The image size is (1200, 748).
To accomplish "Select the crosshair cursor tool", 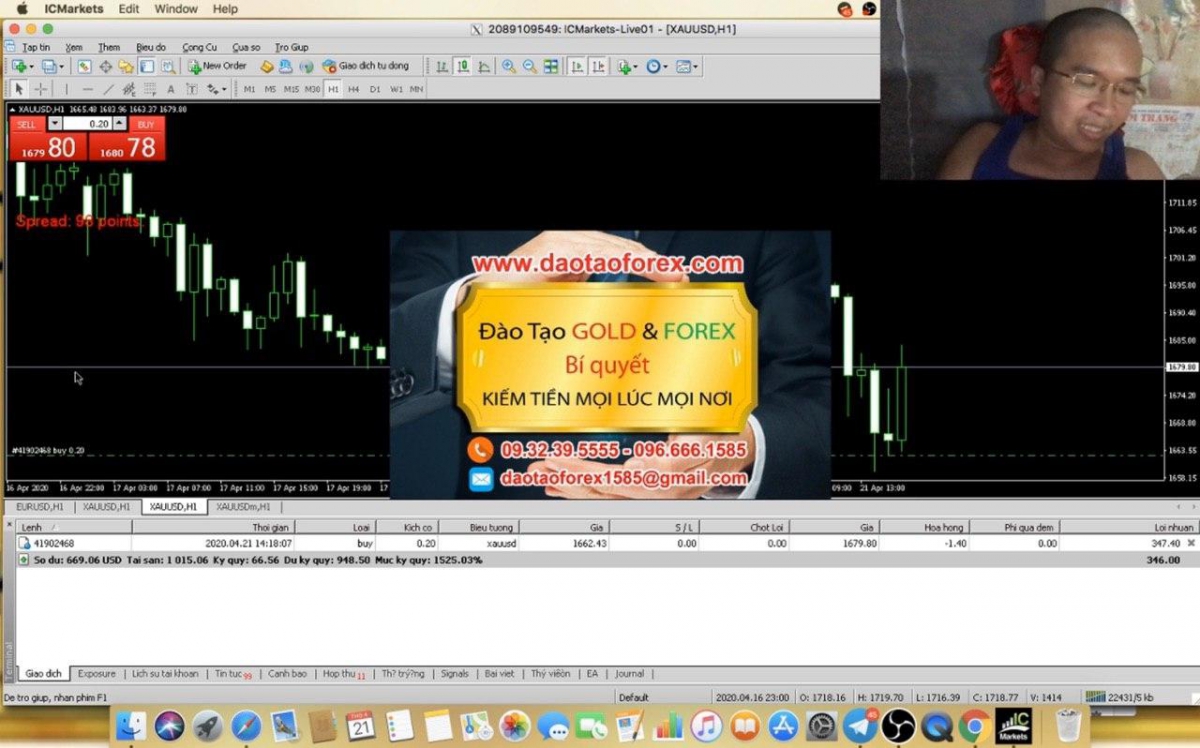I will [41, 89].
